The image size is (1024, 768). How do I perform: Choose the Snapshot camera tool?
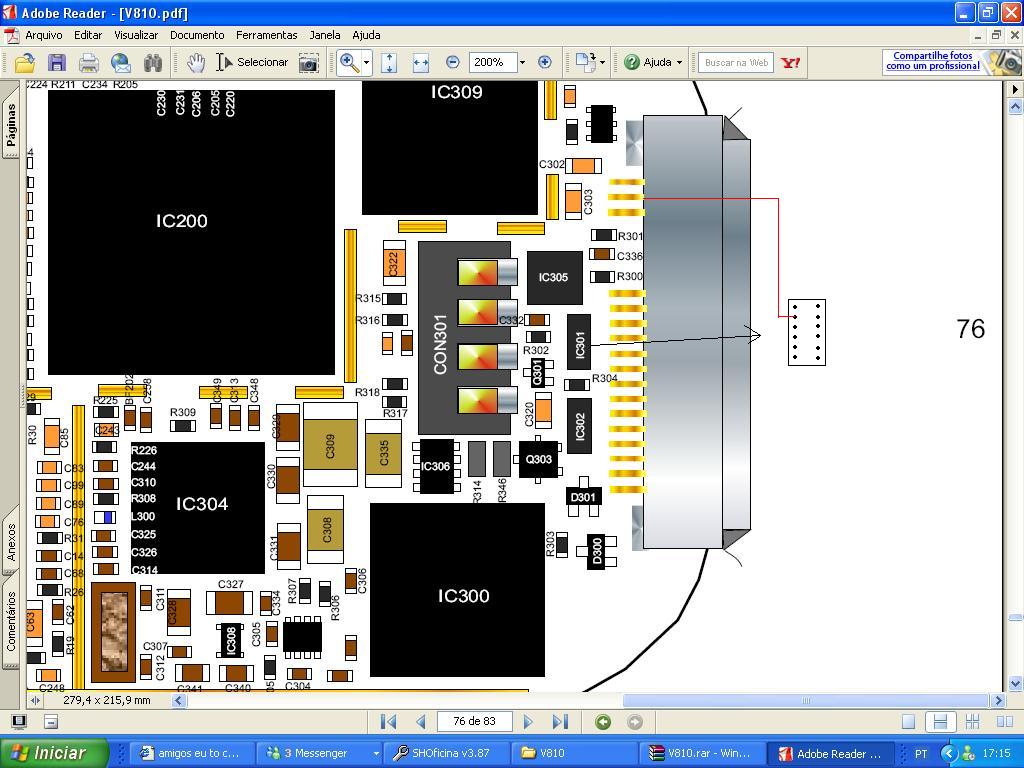(x=308, y=63)
